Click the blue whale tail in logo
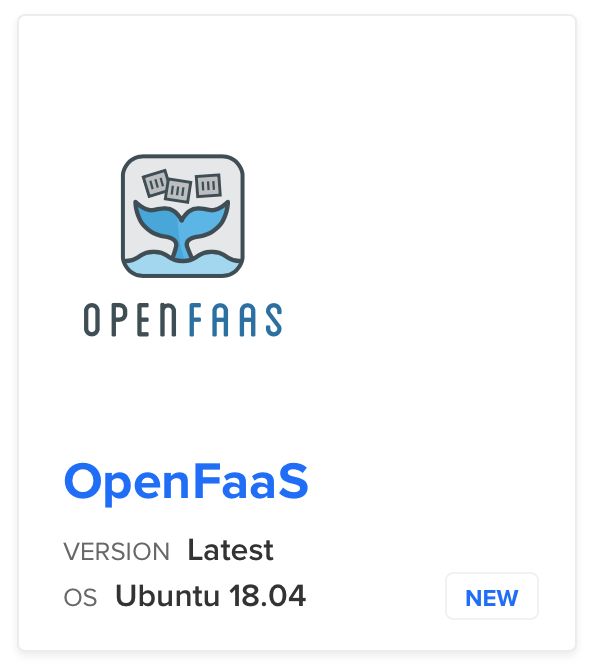The height and width of the screenshot is (672, 594). [182, 229]
